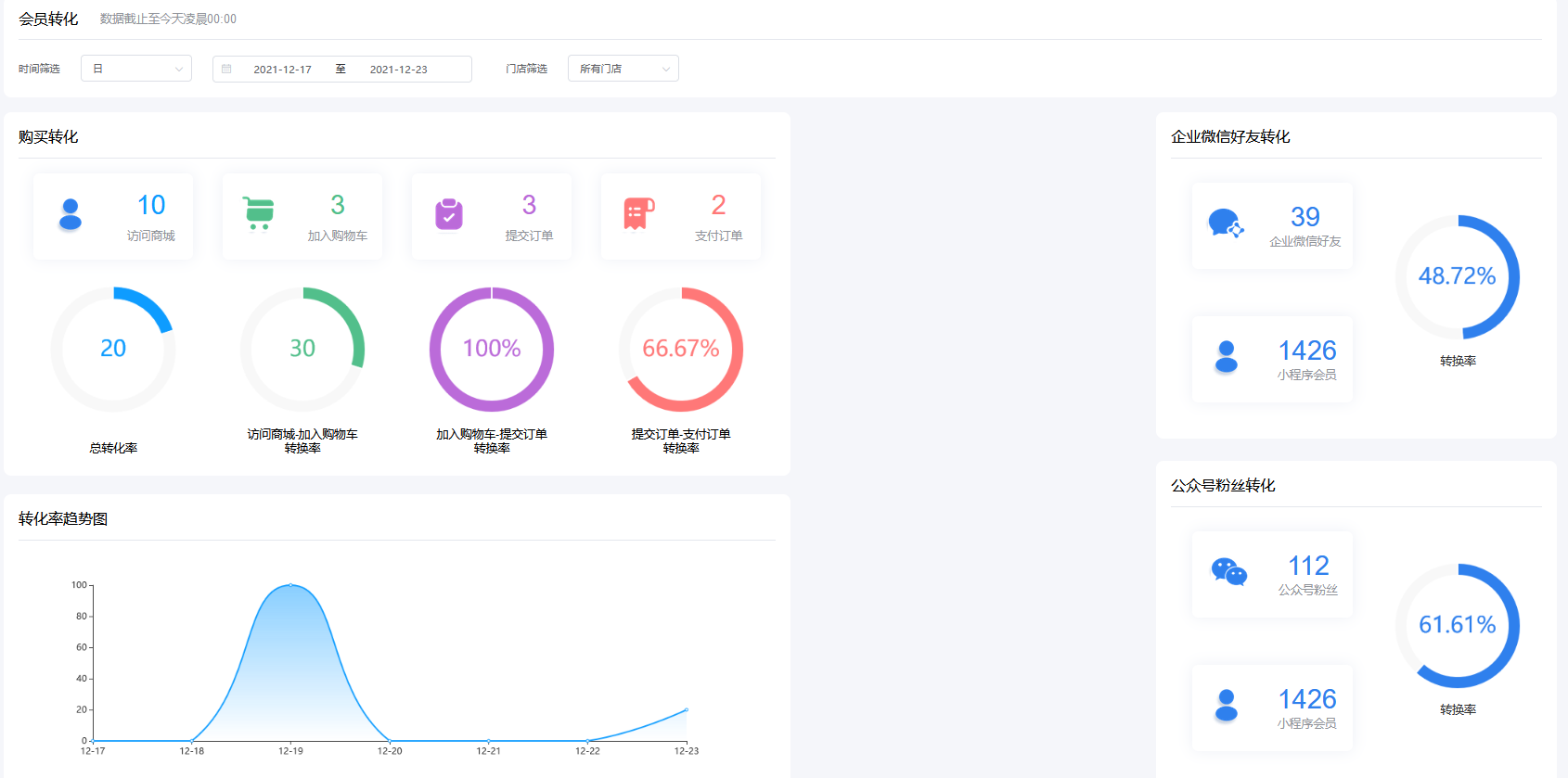
Task: Expand the 所有门店 store filter dropdown
Action: (x=623, y=69)
